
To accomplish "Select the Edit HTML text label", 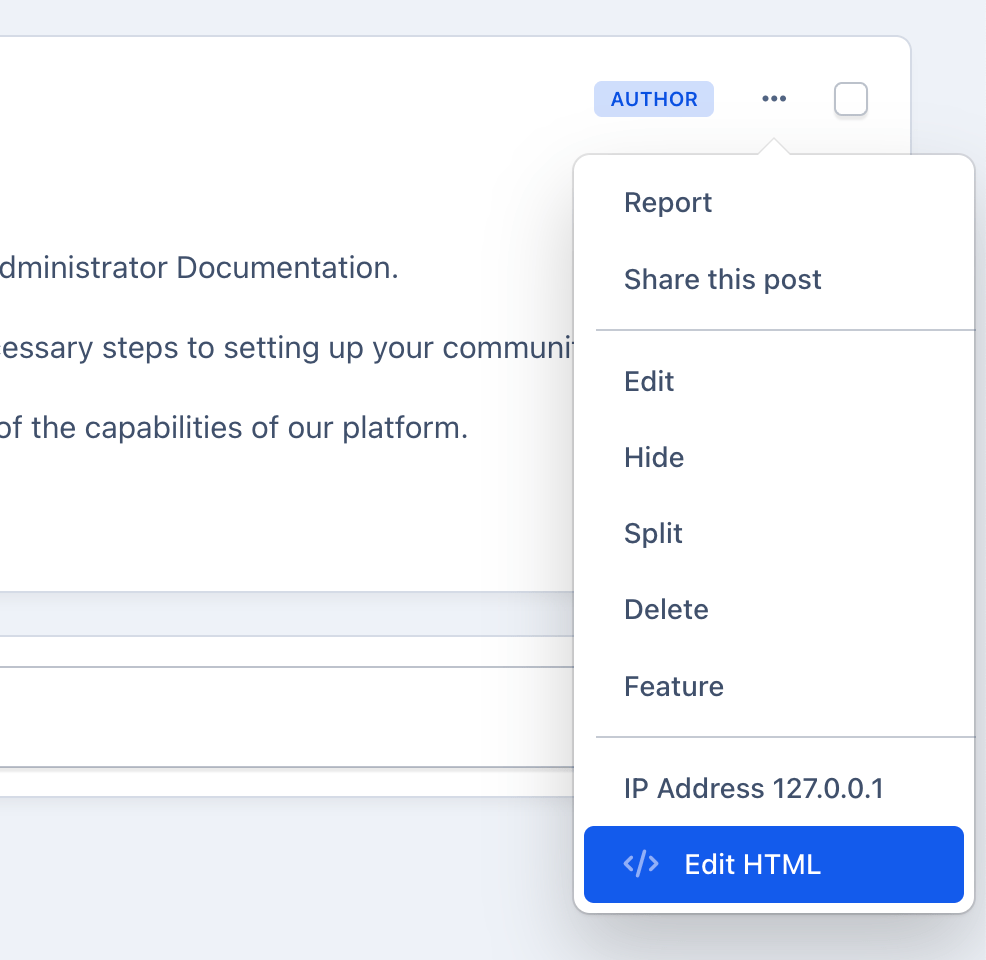I will [x=752, y=865].
